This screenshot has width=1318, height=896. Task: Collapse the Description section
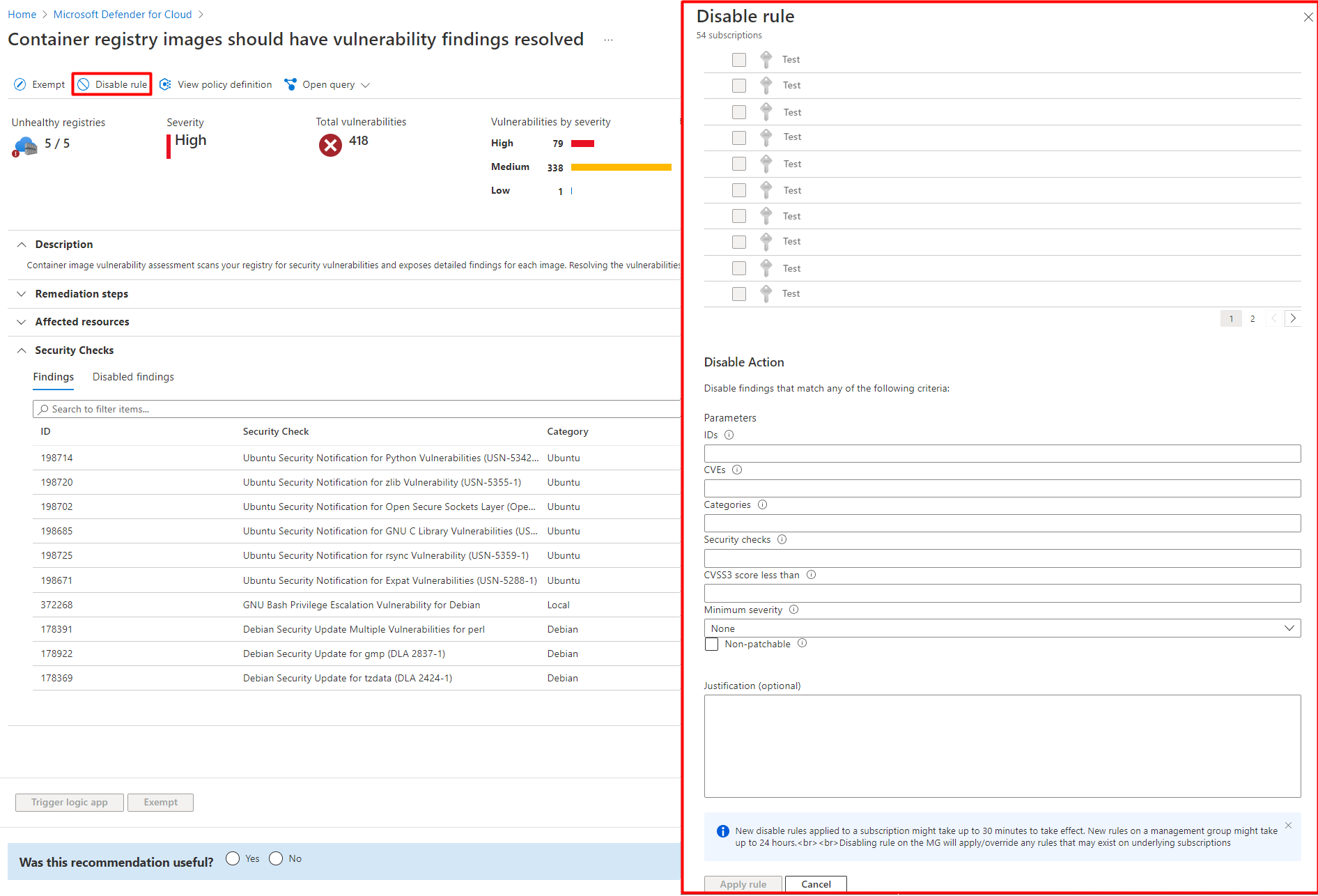(22, 244)
